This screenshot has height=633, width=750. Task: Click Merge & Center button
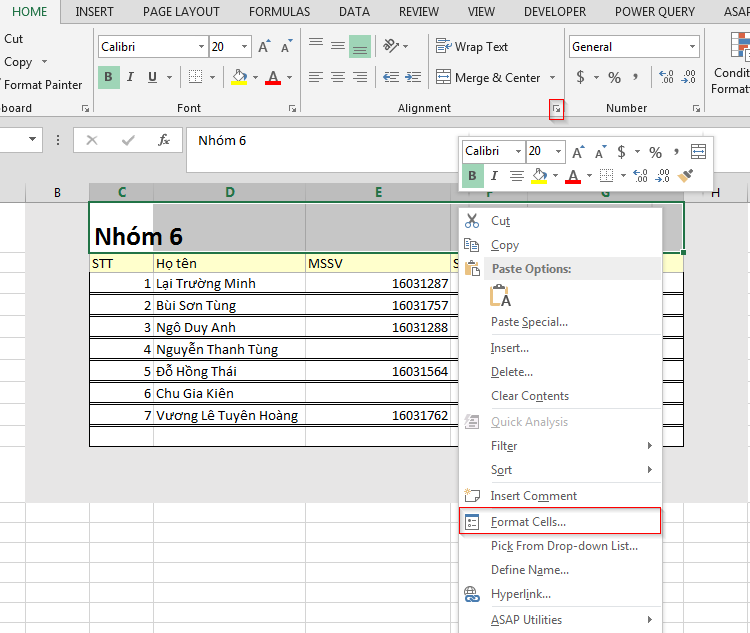(x=488, y=77)
